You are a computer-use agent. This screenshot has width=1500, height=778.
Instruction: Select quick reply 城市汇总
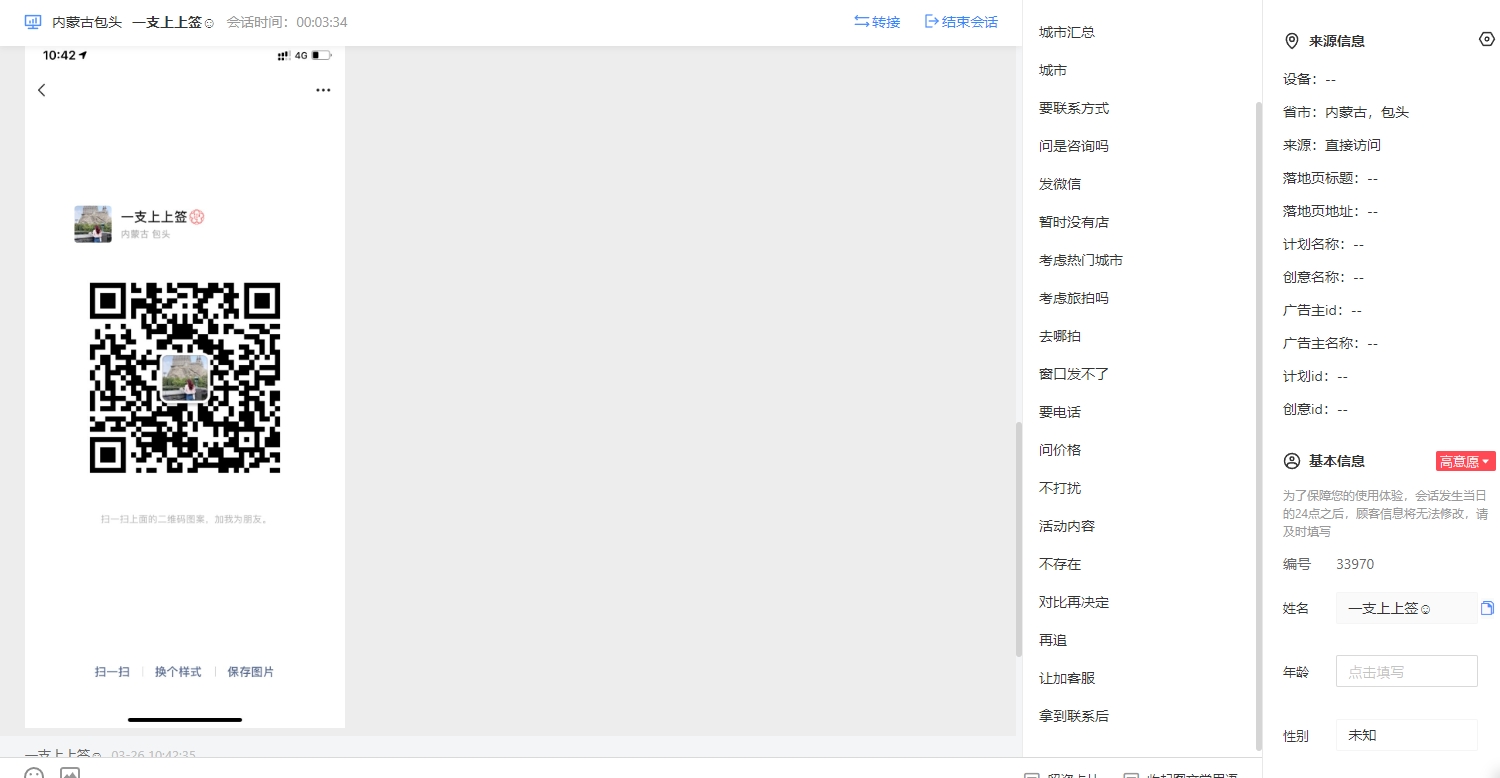click(x=1067, y=32)
